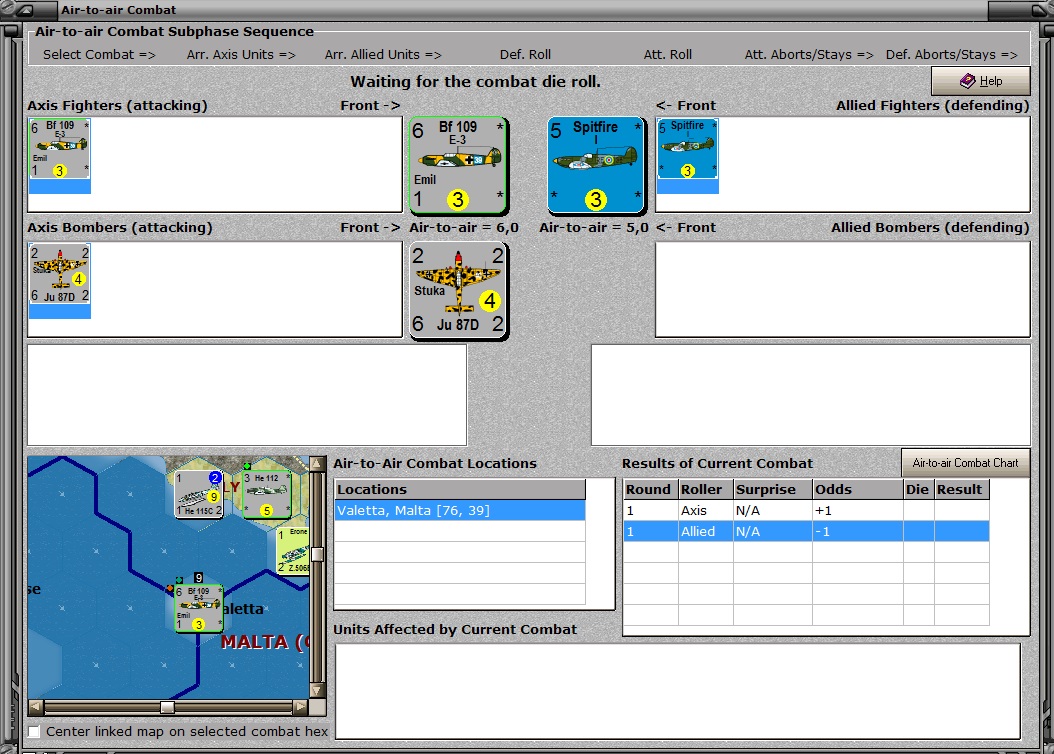
Task: Click inside the Units Affected by Current Combat box
Action: [678, 691]
